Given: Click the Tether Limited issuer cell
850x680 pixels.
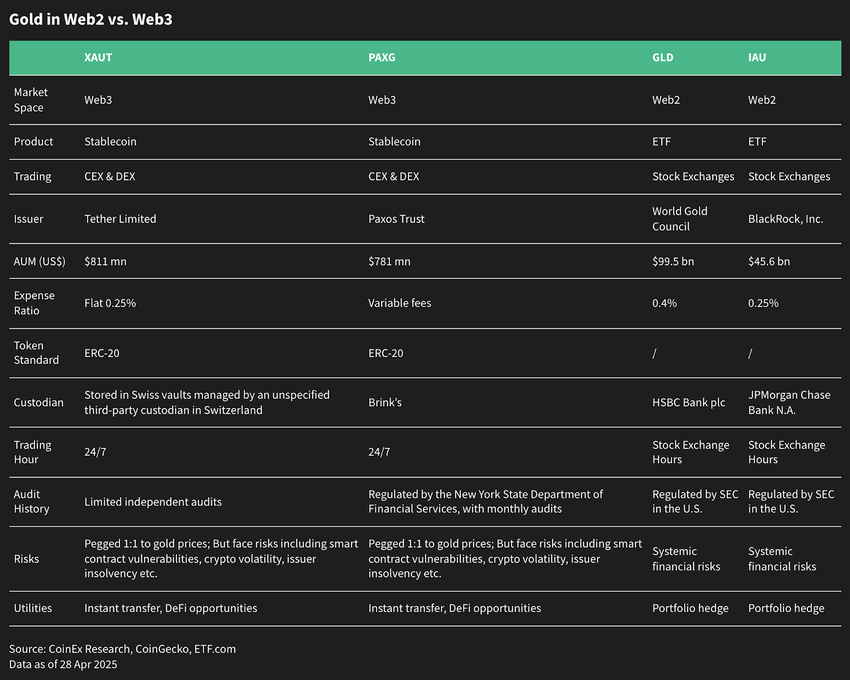Looking at the screenshot, I should 120,219.
